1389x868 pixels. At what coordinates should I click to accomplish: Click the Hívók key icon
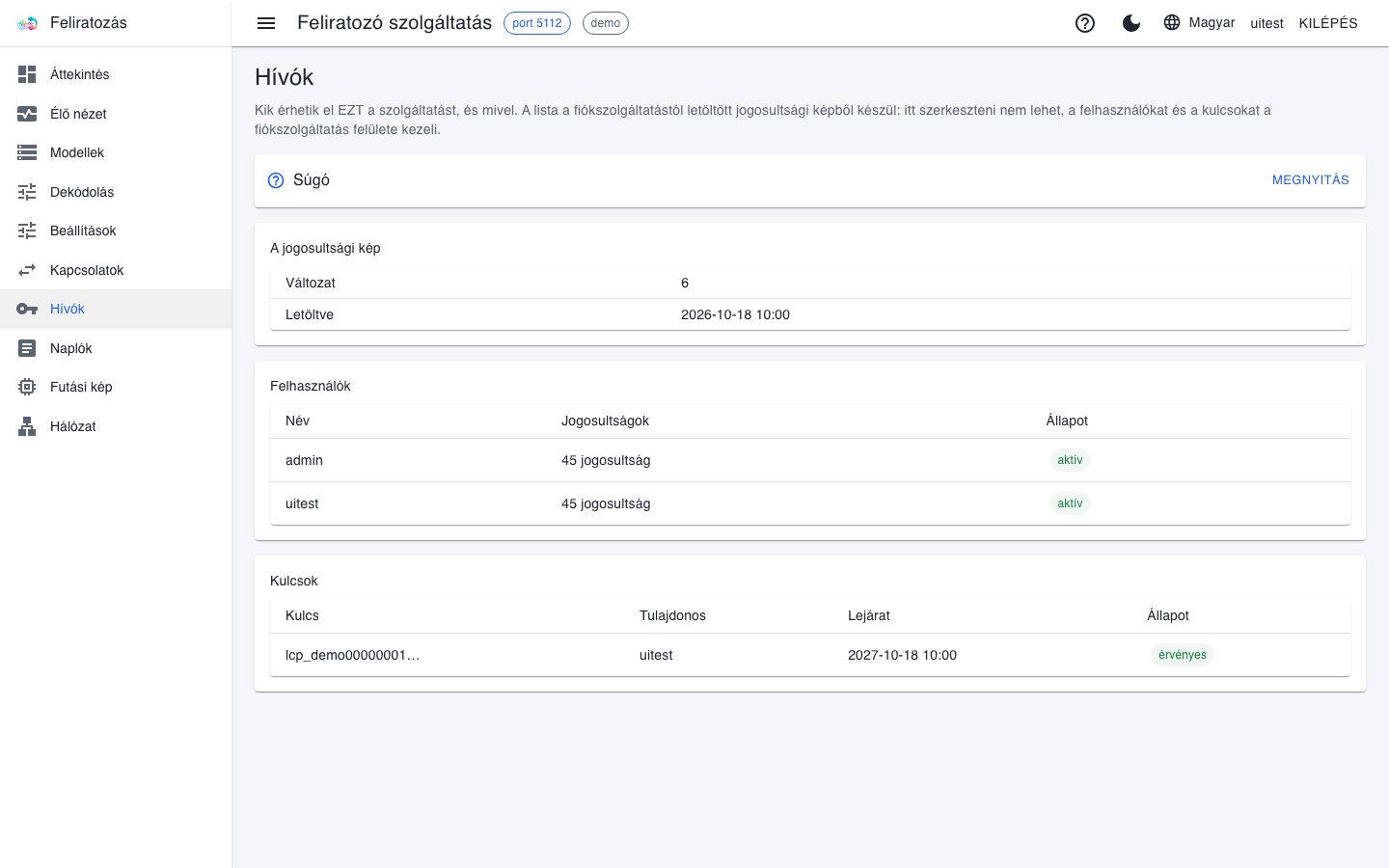[27, 309]
